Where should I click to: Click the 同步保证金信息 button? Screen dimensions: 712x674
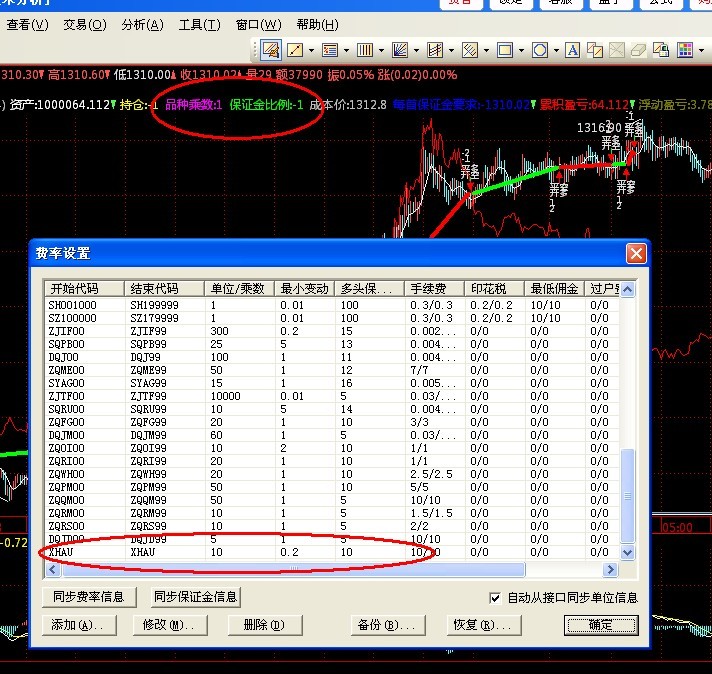click(195, 597)
